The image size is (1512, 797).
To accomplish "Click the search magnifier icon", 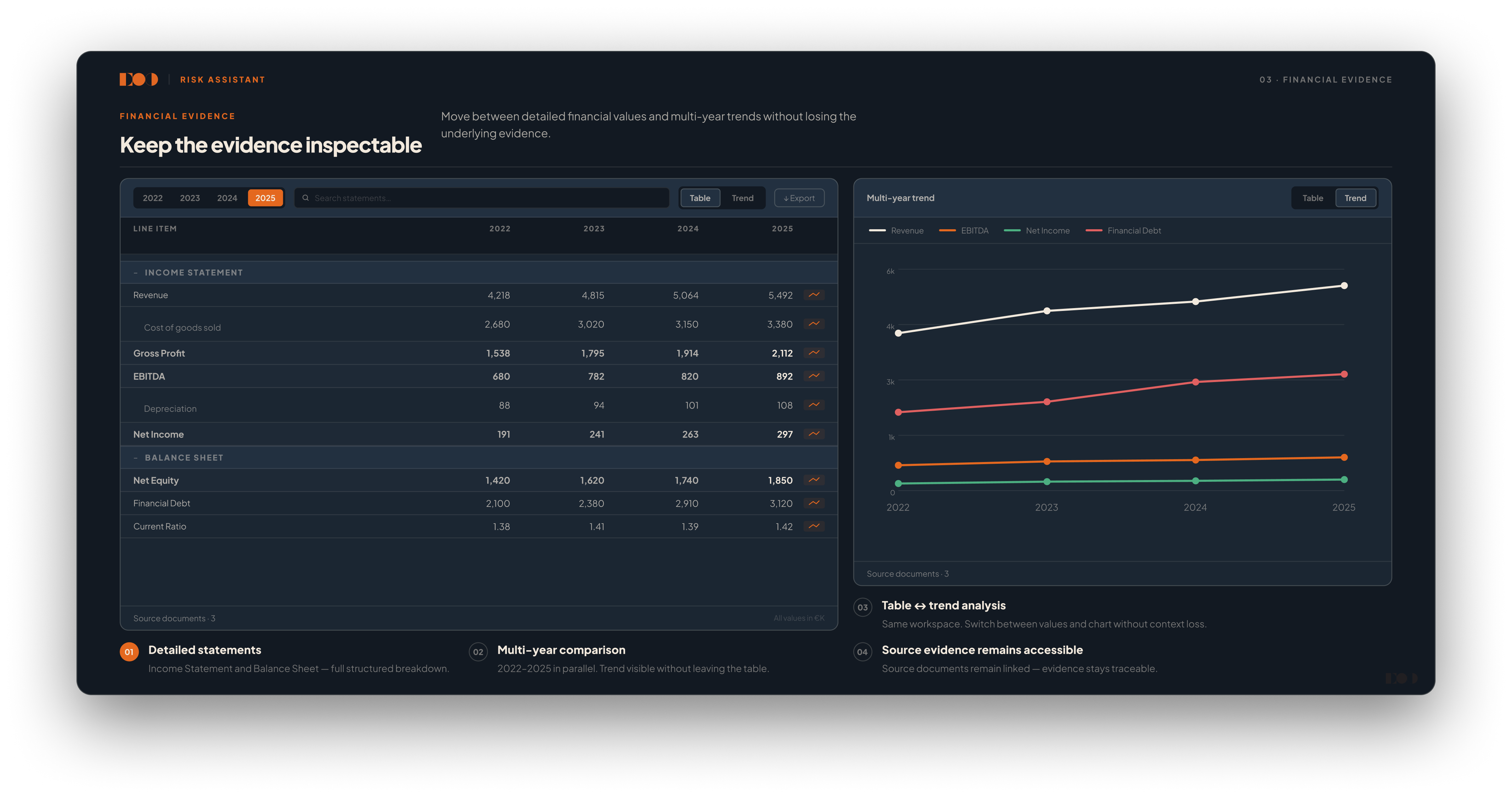I will click(305, 198).
